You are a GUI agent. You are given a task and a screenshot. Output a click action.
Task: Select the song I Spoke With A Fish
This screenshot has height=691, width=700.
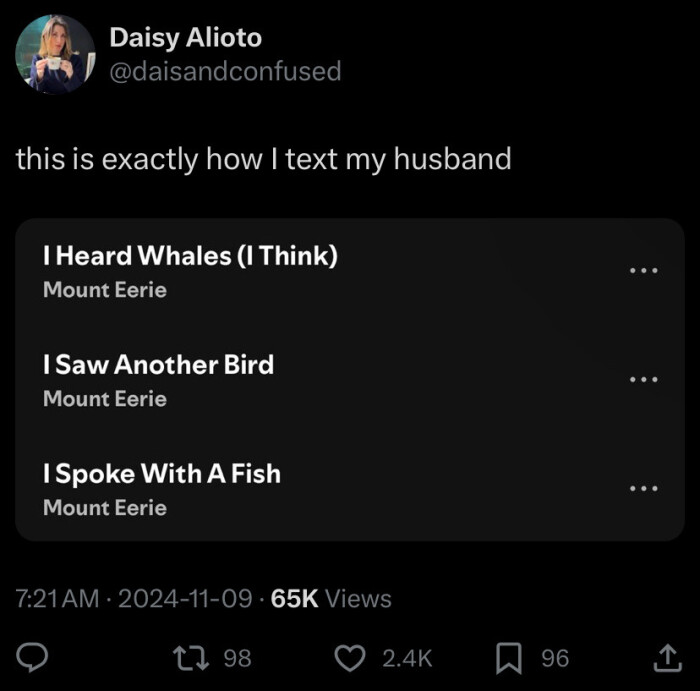click(162, 473)
